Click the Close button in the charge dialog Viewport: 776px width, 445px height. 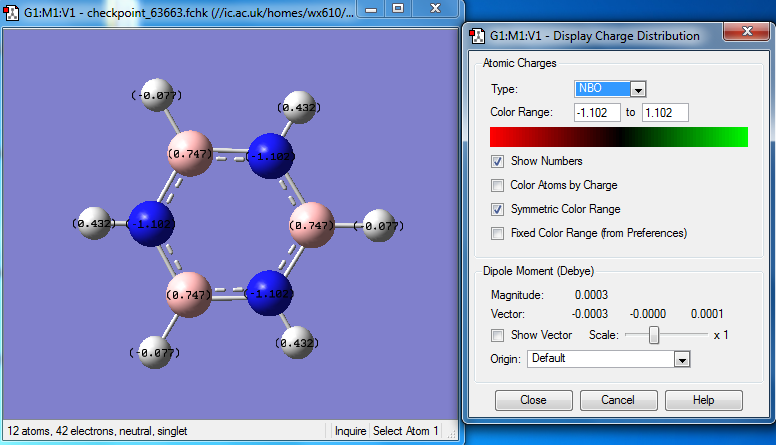click(x=534, y=400)
